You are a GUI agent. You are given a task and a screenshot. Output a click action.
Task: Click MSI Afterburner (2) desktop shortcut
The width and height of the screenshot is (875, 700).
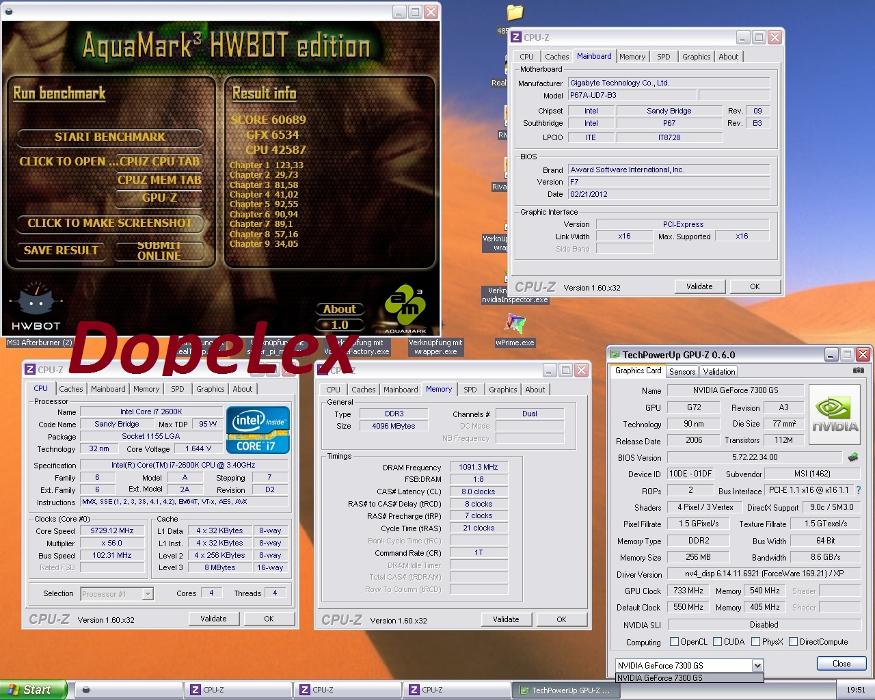click(40, 342)
